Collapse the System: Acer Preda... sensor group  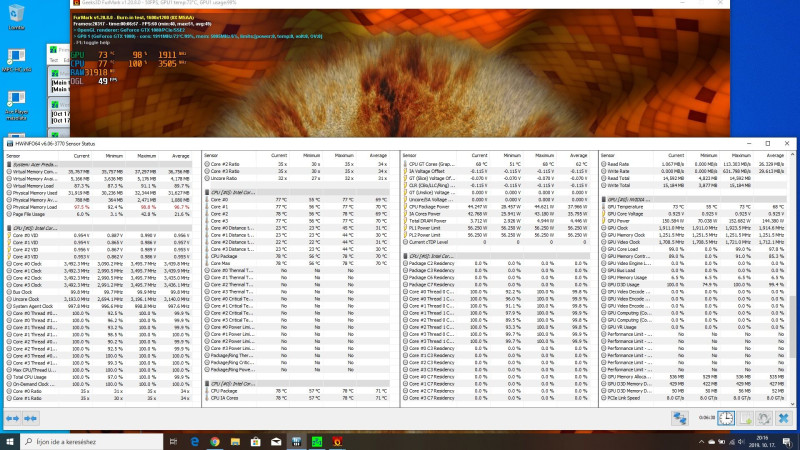[x=99, y=165]
